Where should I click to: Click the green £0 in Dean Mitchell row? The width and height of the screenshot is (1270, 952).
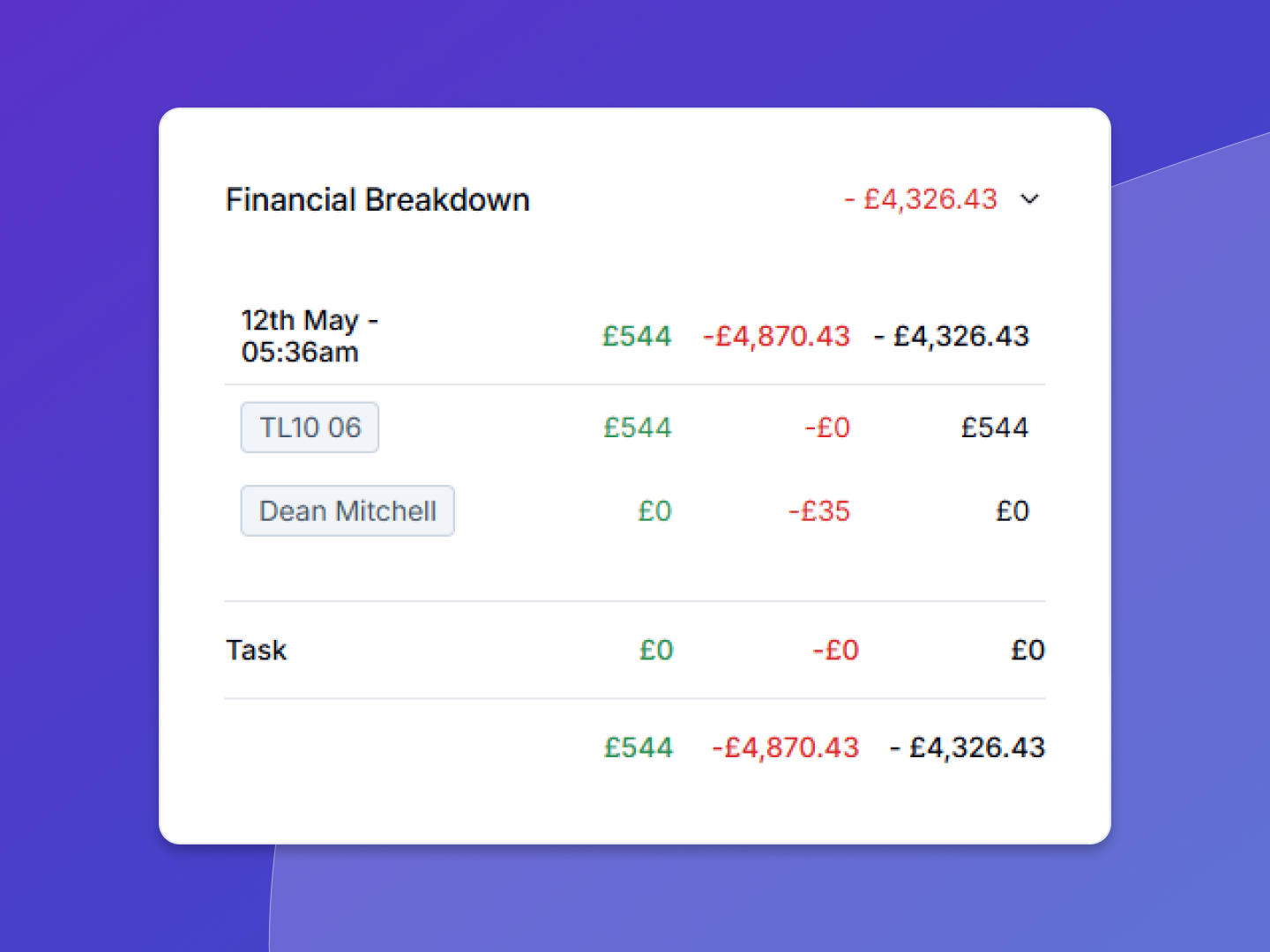(655, 511)
